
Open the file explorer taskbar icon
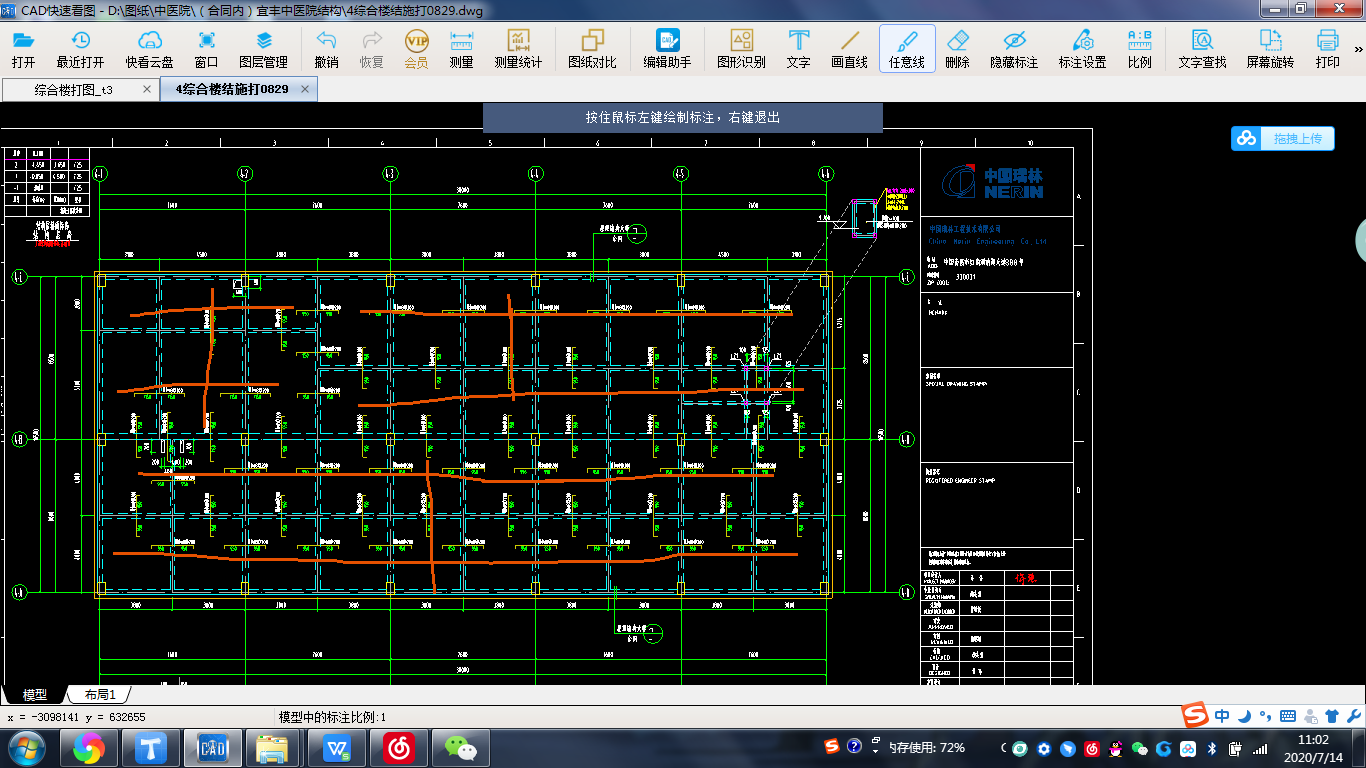273,747
